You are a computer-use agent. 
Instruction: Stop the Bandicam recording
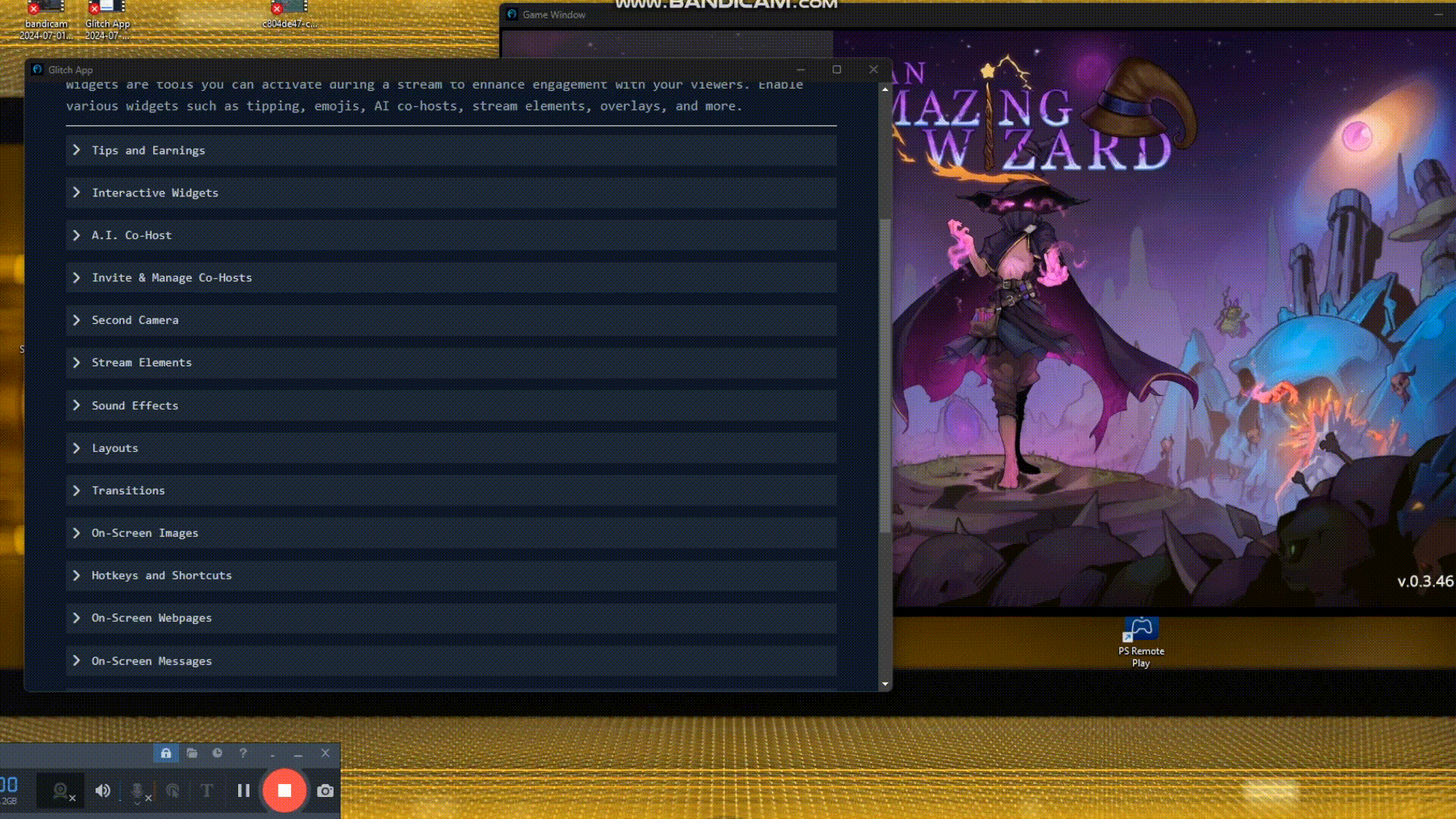click(284, 790)
